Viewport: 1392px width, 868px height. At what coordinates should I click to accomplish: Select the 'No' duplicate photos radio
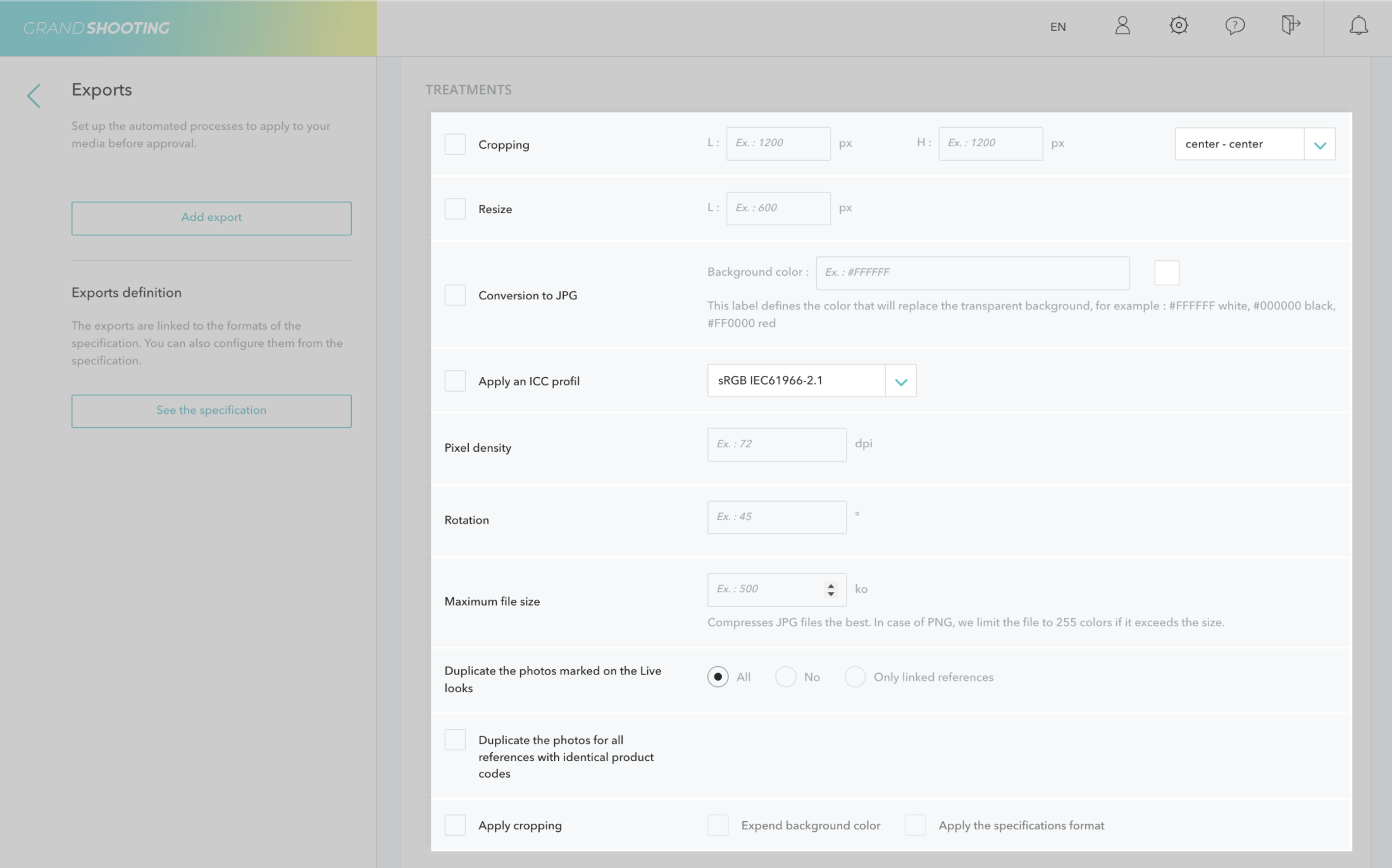coord(786,676)
